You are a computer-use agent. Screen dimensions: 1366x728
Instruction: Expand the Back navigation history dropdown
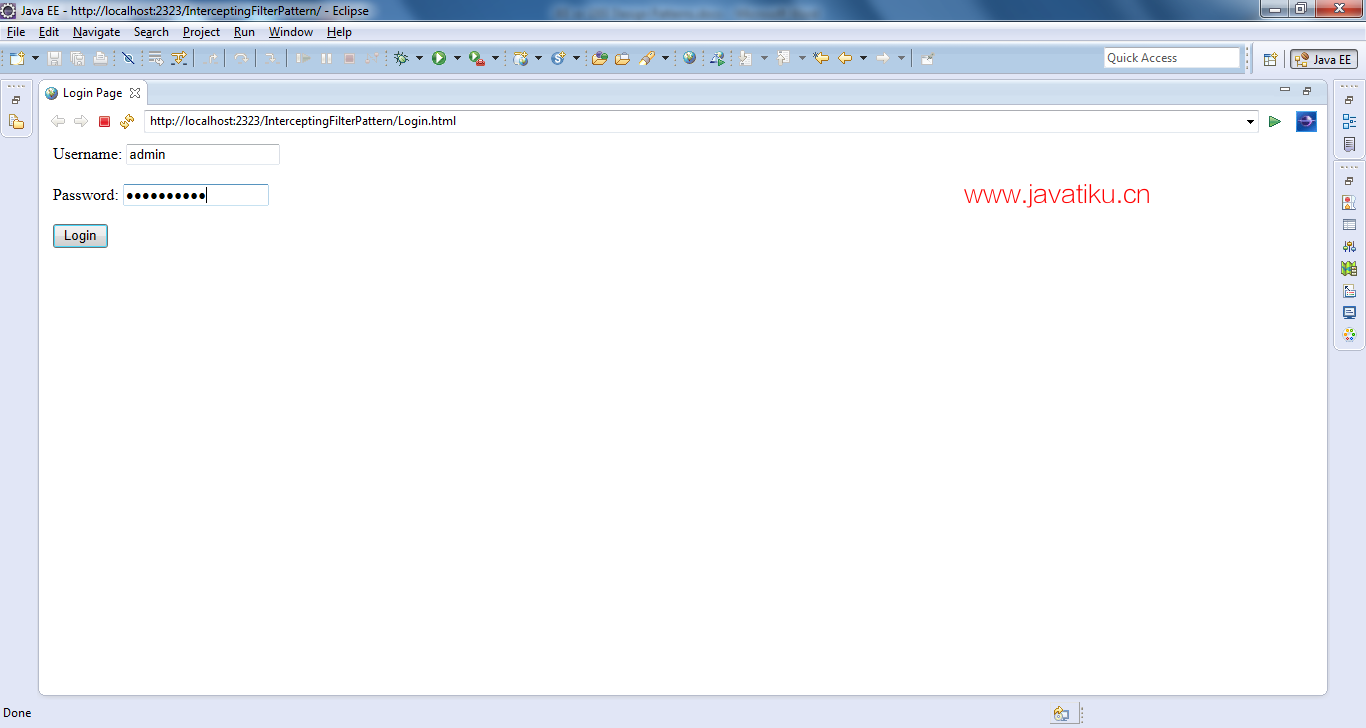[x=863, y=58]
